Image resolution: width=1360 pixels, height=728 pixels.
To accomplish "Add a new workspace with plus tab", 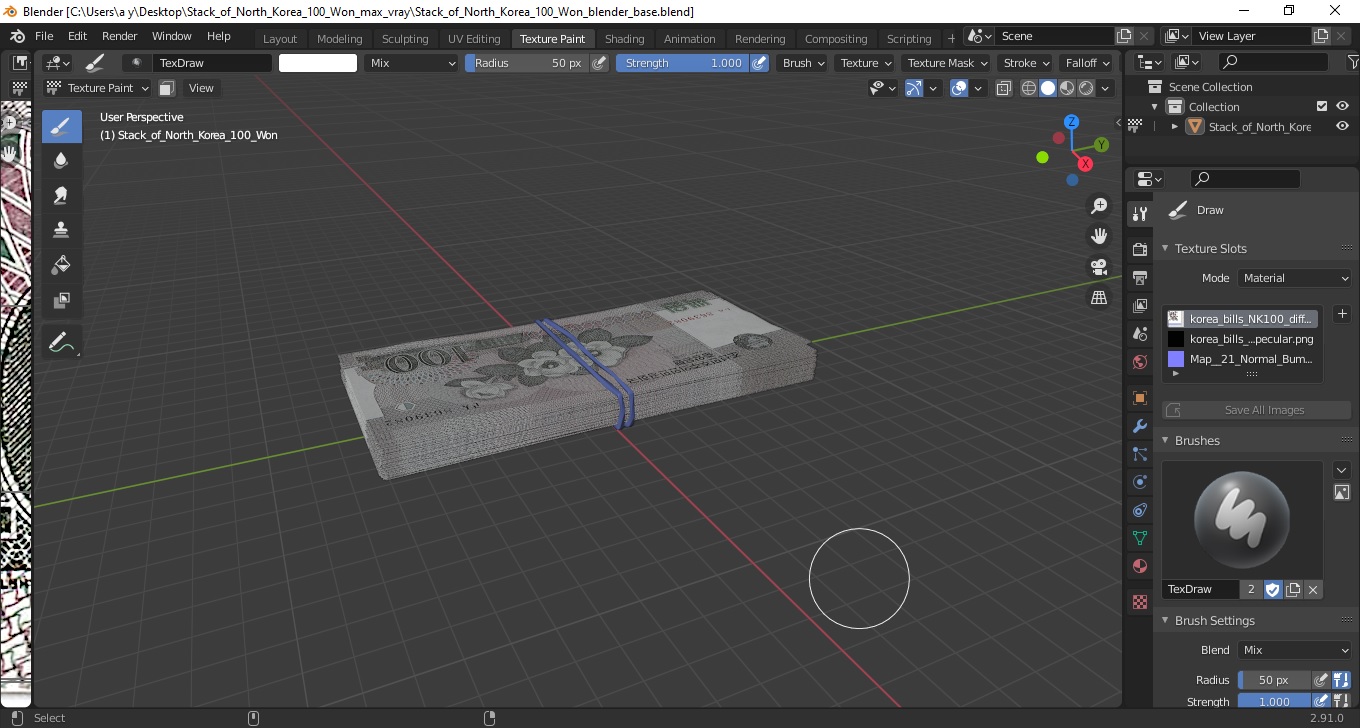I will (951, 39).
